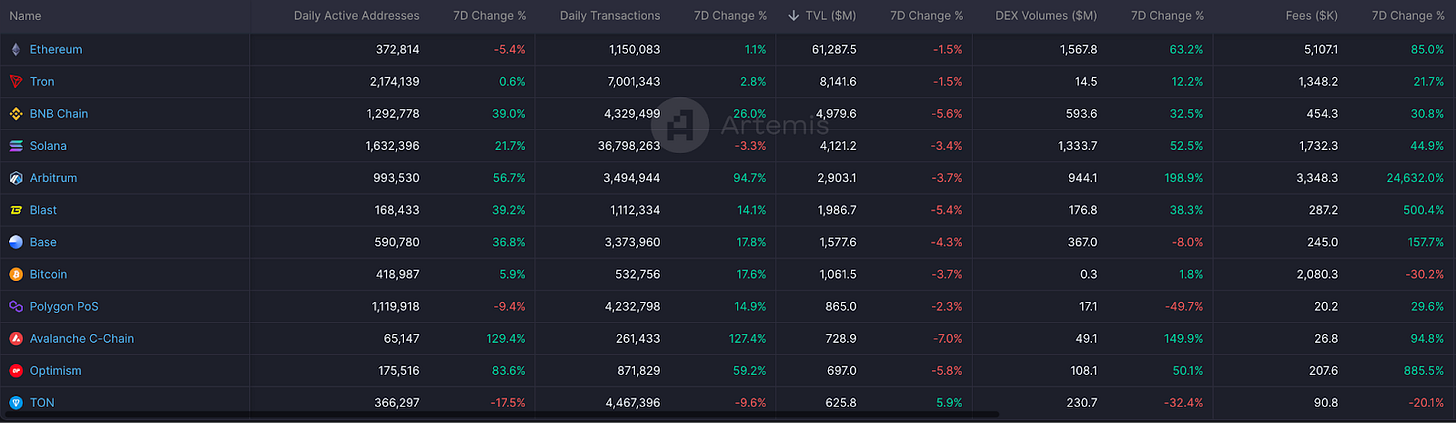Sort by the Name column header
Image resolution: width=1456 pixels, height=423 pixels.
click(25, 16)
